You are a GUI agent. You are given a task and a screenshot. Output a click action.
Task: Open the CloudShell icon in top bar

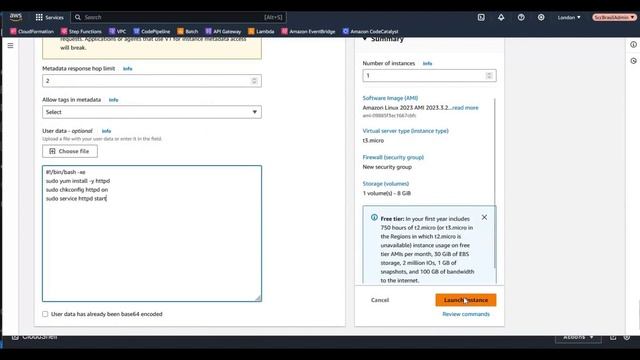(x=481, y=17)
